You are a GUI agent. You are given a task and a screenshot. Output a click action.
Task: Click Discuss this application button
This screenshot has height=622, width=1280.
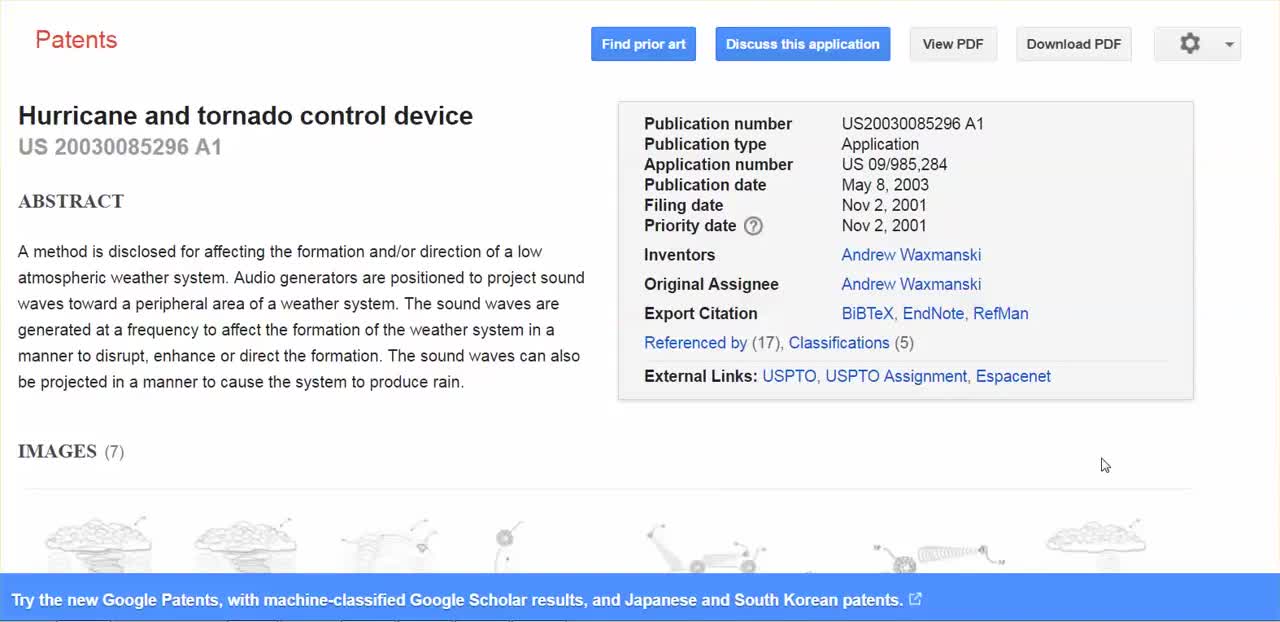tap(802, 44)
